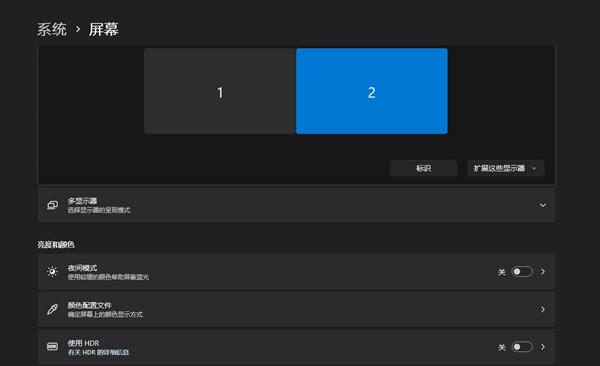Select display 2 in the monitor arrangement
Image resolution: width=600 pixels, height=366 pixels.
coord(372,91)
